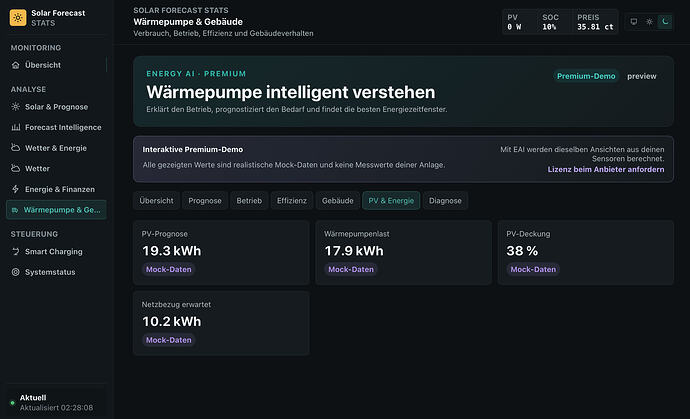The image size is (690, 419).
Task: Click the PV-Deckung 38 % value
Action: [x=522, y=251]
